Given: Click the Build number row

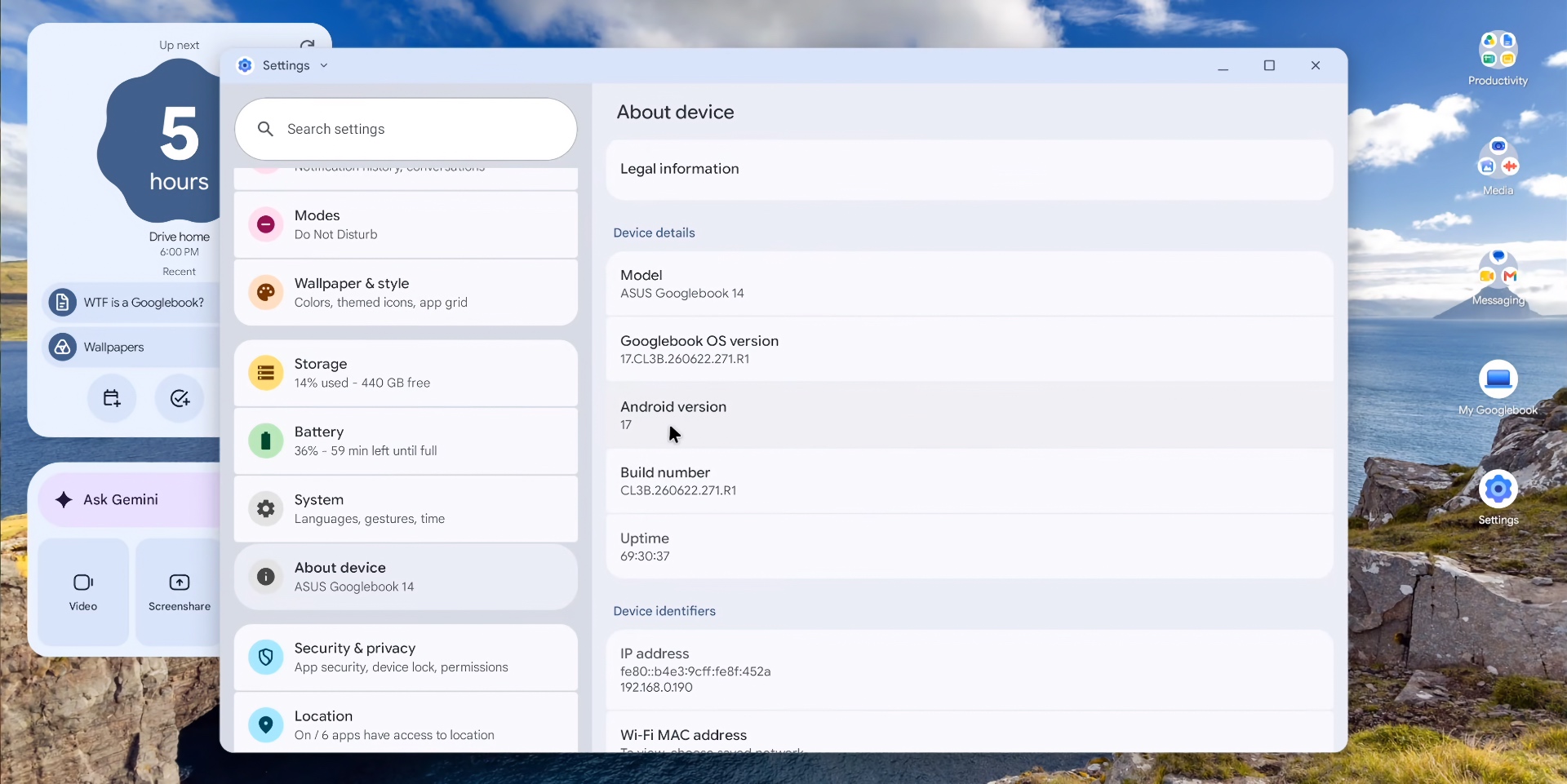Looking at the screenshot, I should click(970, 481).
